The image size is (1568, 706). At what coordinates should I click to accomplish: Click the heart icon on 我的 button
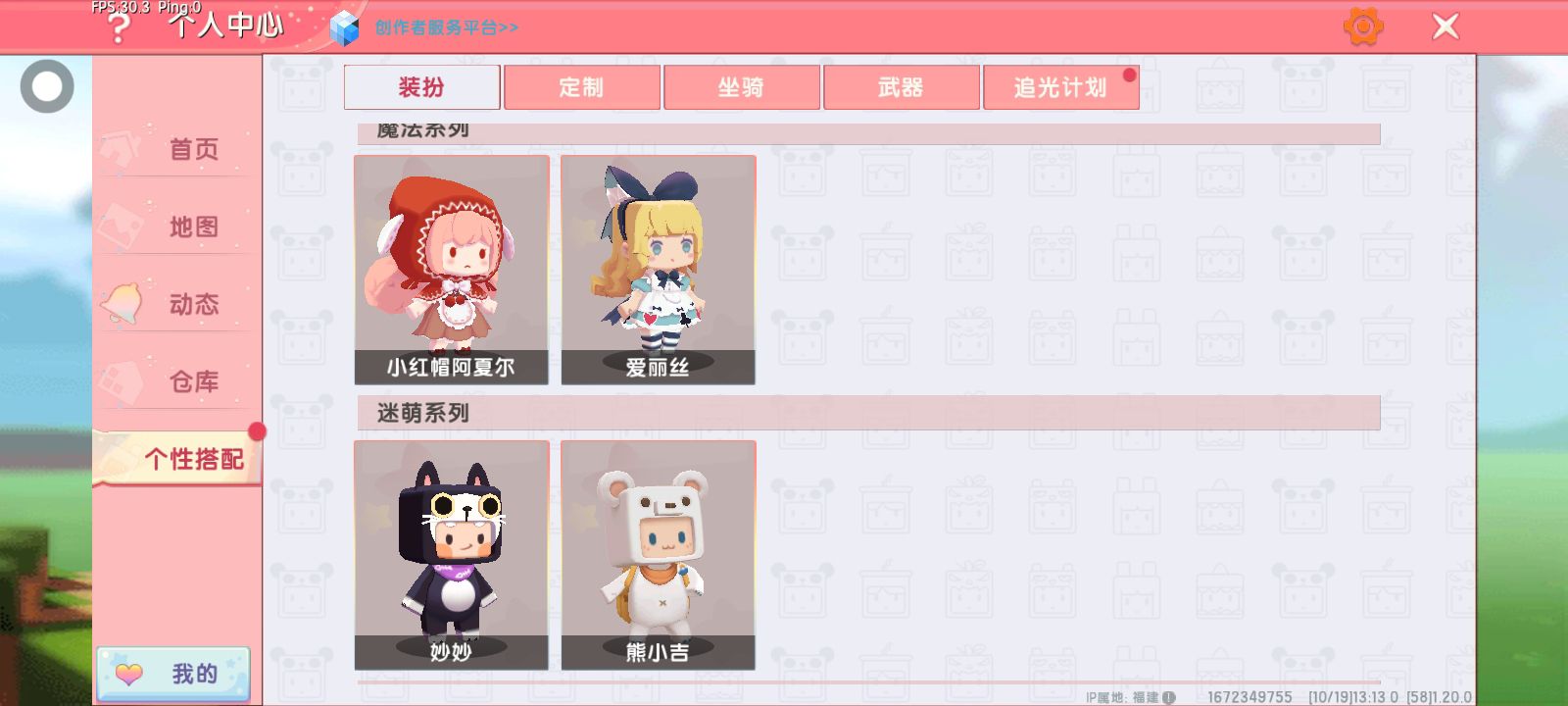coord(129,674)
